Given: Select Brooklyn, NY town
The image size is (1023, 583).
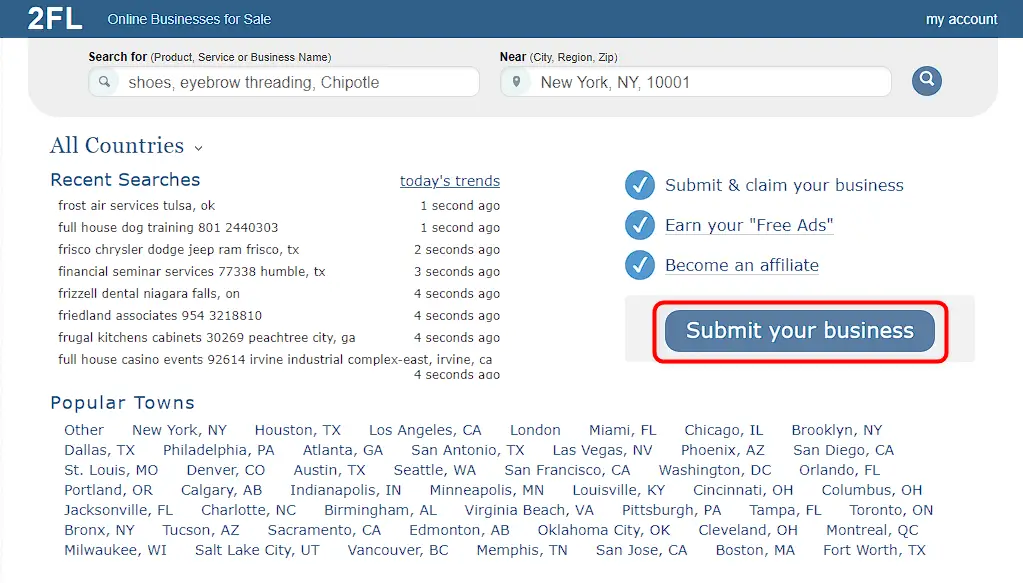Looking at the screenshot, I should click(x=836, y=430).
